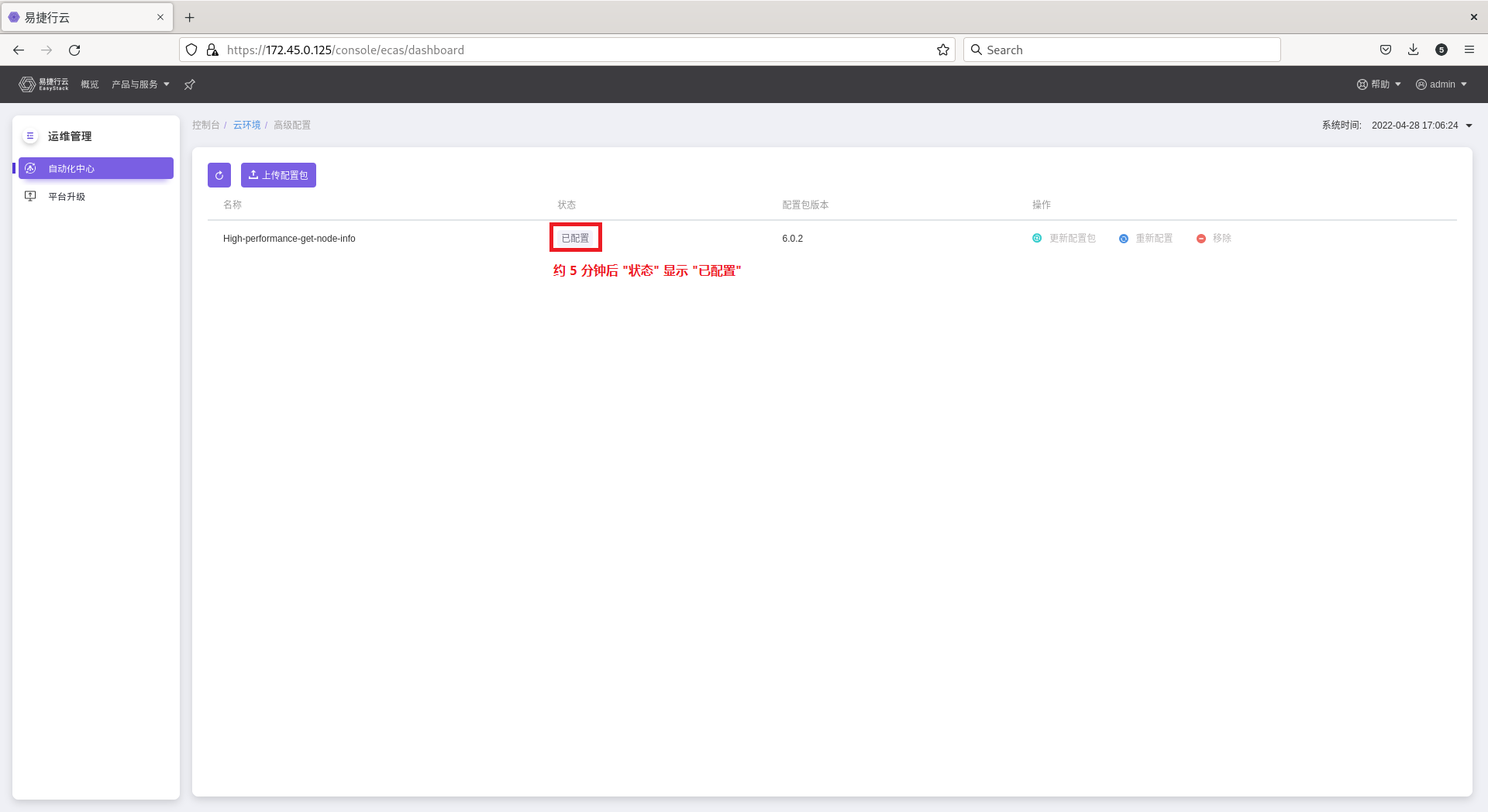
Task: Open the 帮助 dropdown menu
Action: (1379, 84)
